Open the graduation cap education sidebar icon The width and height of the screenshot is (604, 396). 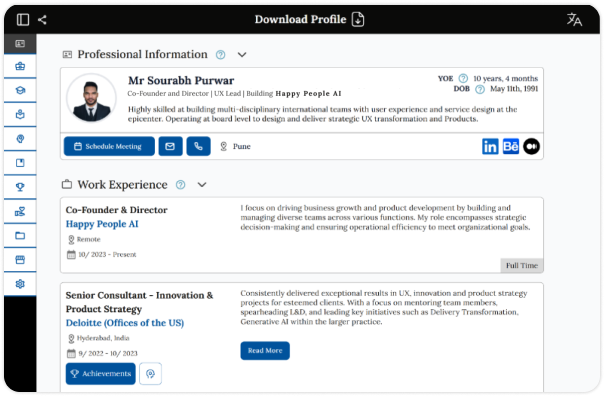[20, 90]
